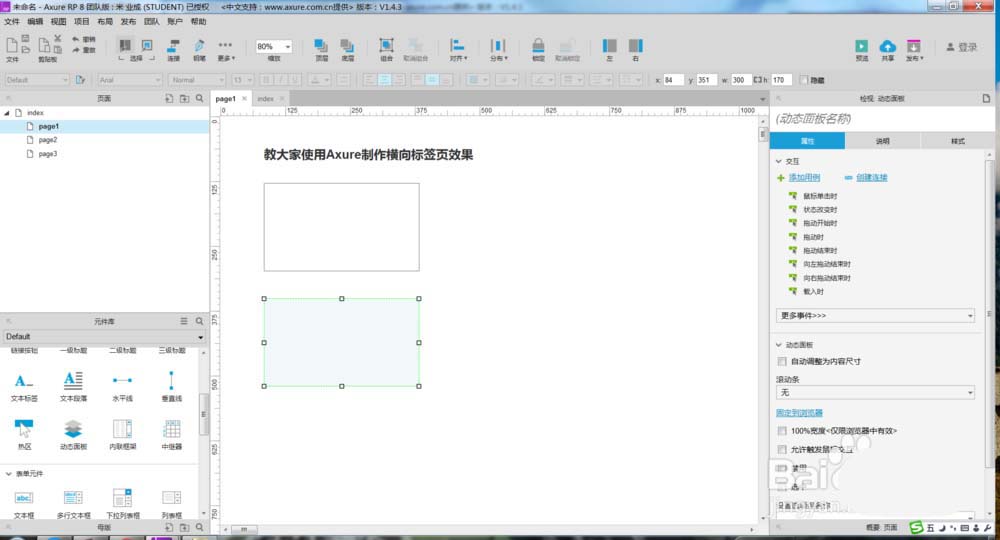The width and height of the screenshot is (1000, 540).
Task: Collapse the index tree node
Action: (x=7, y=113)
